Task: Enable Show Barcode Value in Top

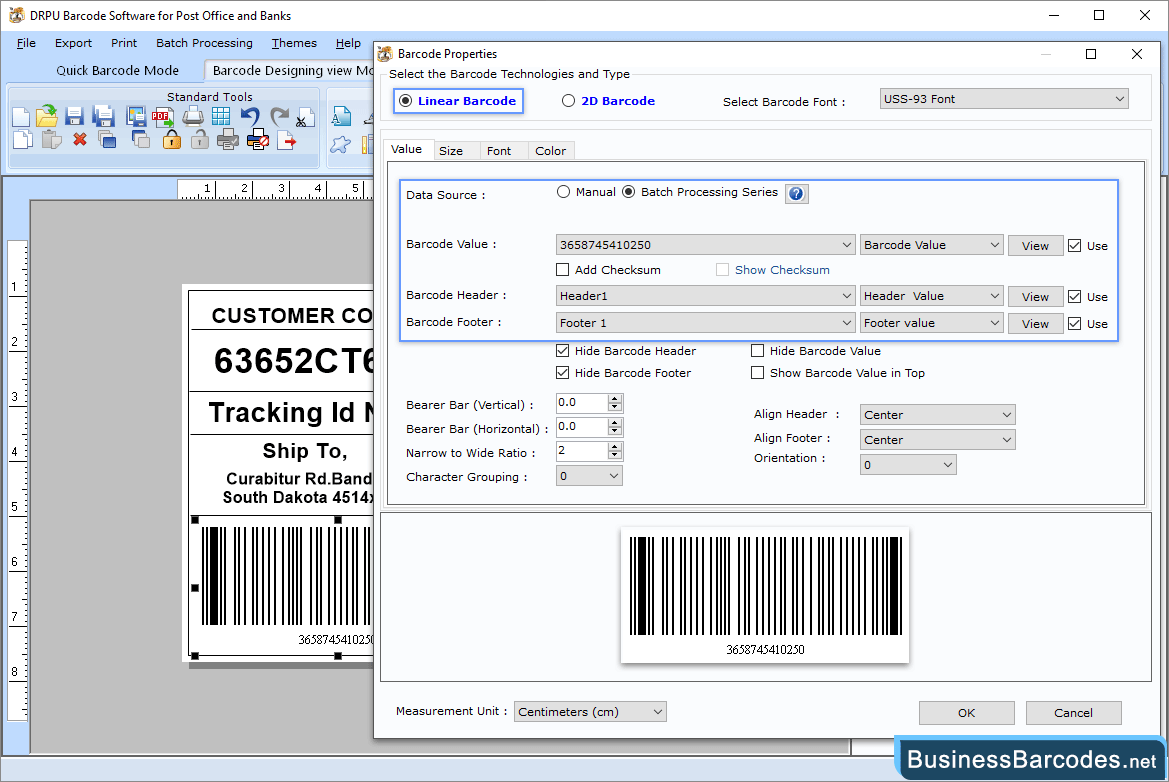Action: click(x=757, y=373)
